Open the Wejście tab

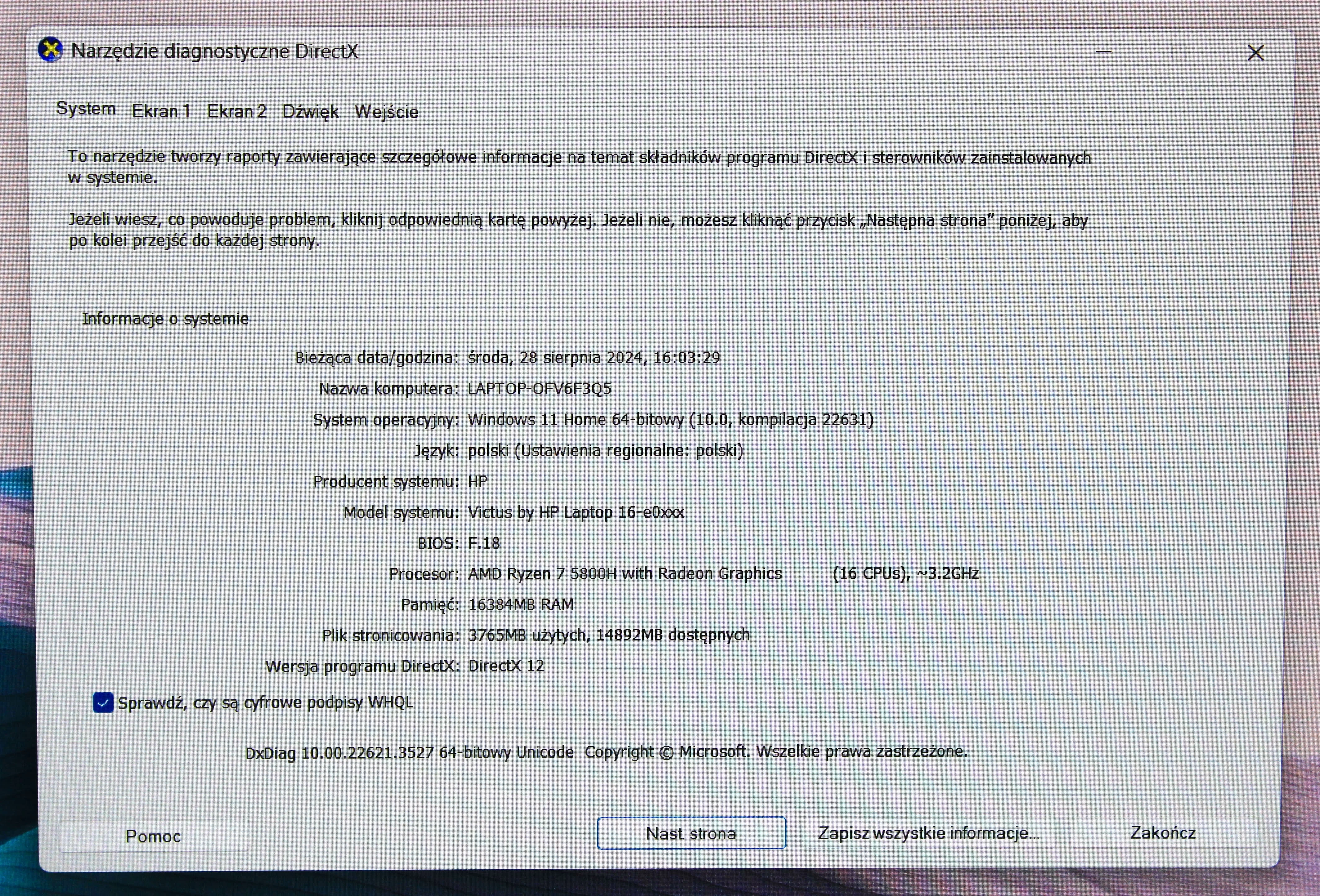386,111
